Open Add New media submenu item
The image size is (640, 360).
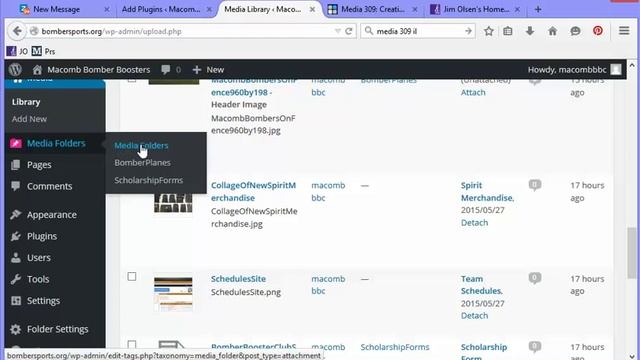[x=29, y=119]
